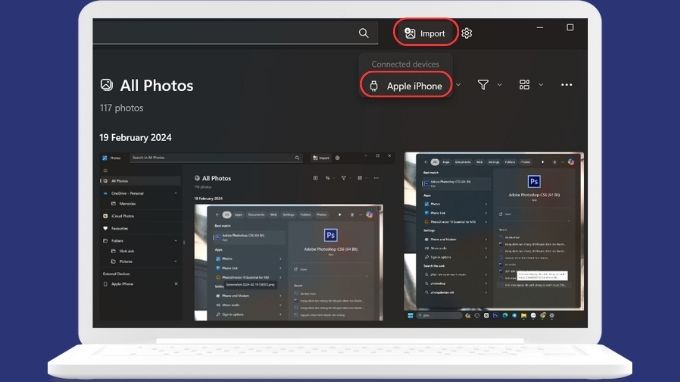
Task: Select Apple iPhone under Connected devices
Action: click(406, 86)
